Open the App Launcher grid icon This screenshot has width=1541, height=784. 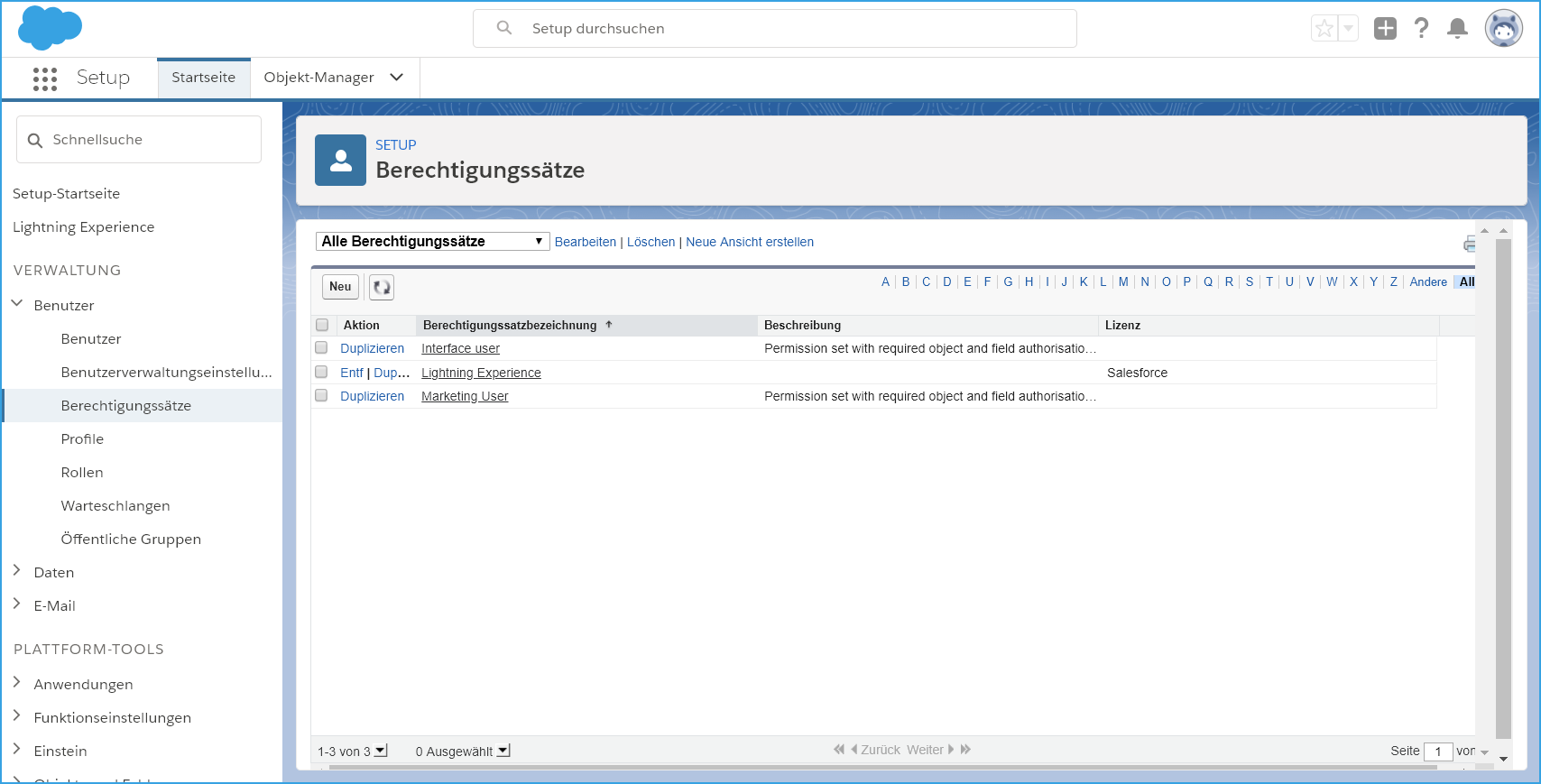(44, 78)
